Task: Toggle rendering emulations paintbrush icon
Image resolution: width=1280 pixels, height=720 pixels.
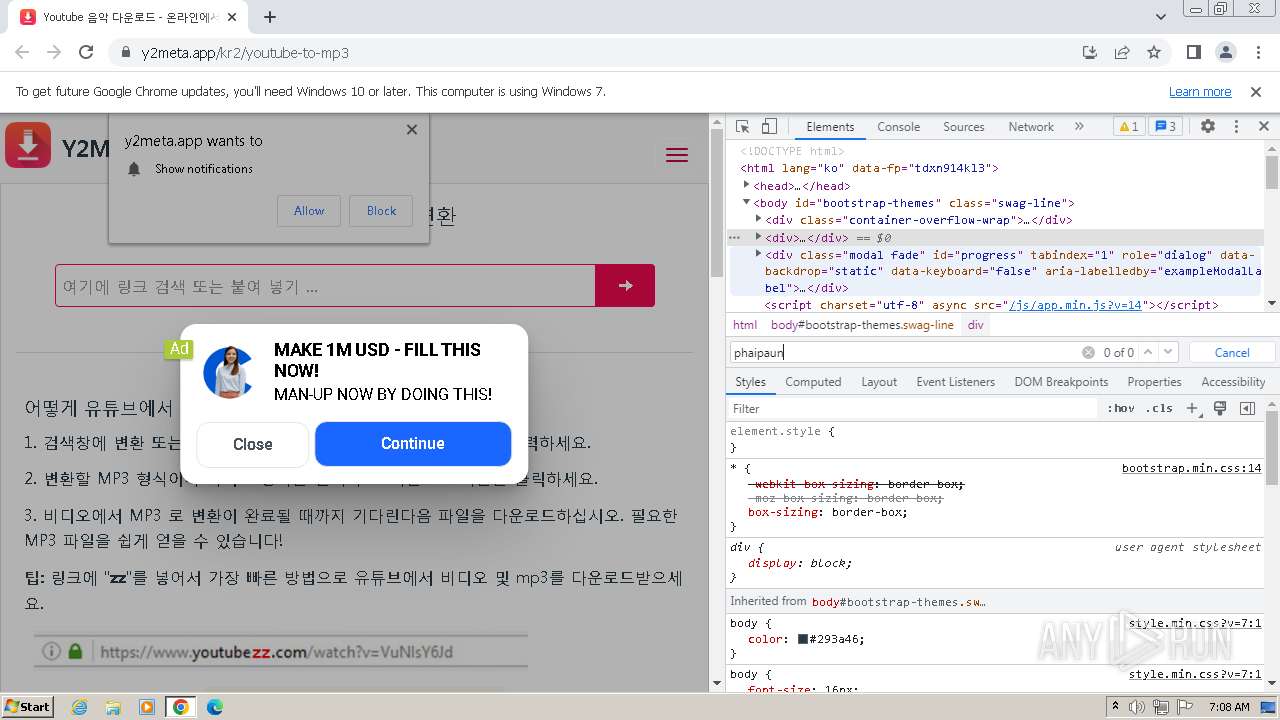Action: pos(1220,408)
